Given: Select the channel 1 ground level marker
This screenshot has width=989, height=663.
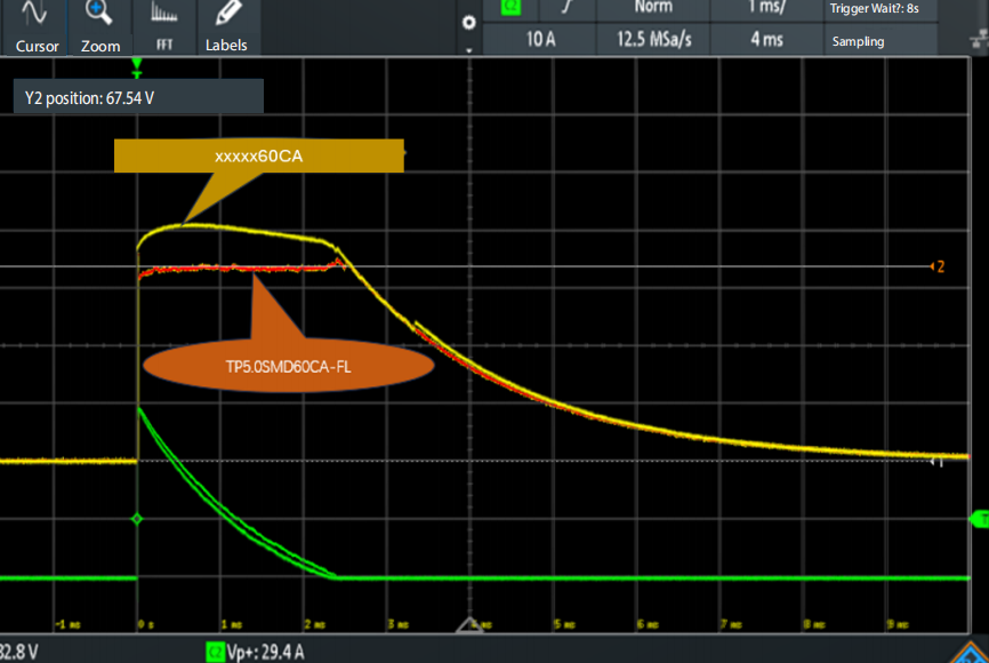Looking at the screenshot, I should pos(938,462).
